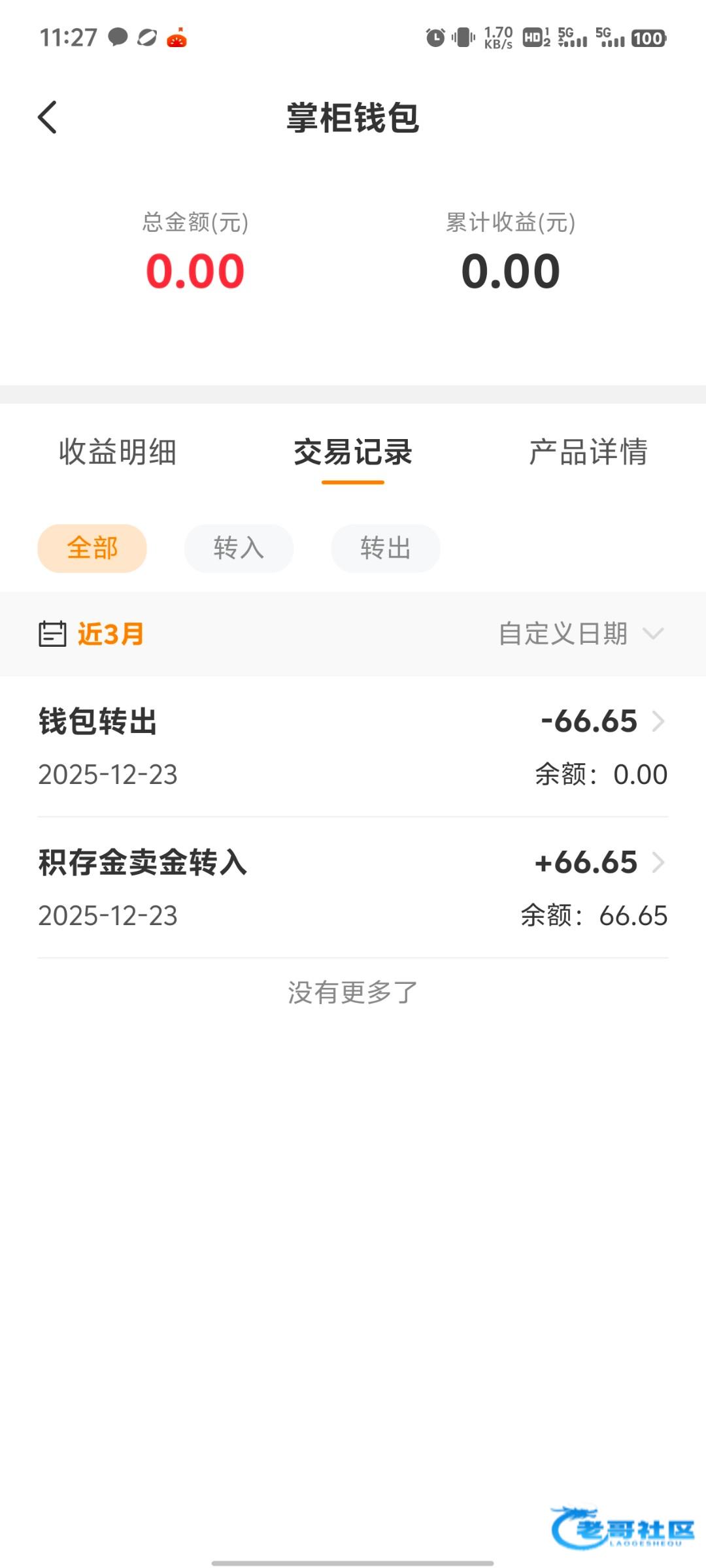Screen dimensions: 706x1568
Task: Select the 转入 filter chip
Action: pyautogui.click(x=239, y=548)
